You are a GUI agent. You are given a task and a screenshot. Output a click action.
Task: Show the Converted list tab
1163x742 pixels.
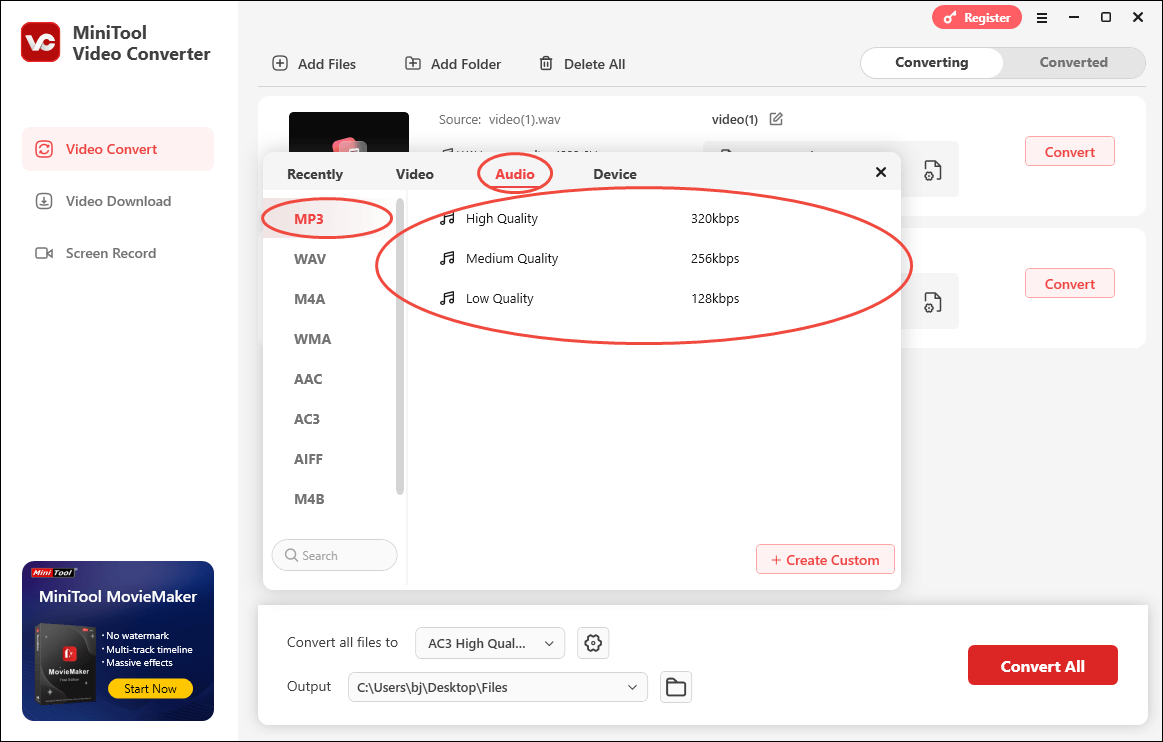(1073, 62)
